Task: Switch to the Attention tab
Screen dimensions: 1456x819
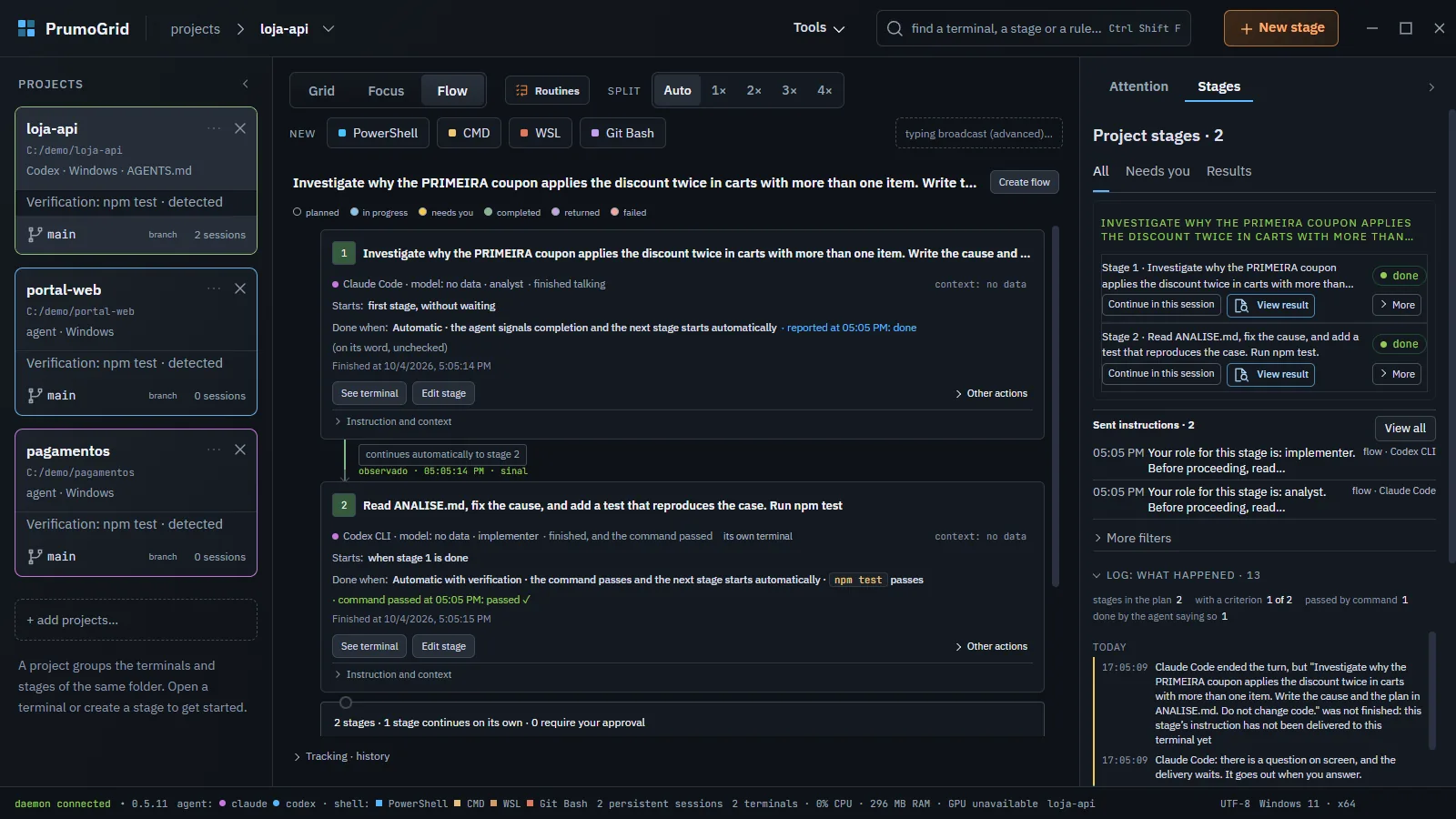Action: (1138, 86)
